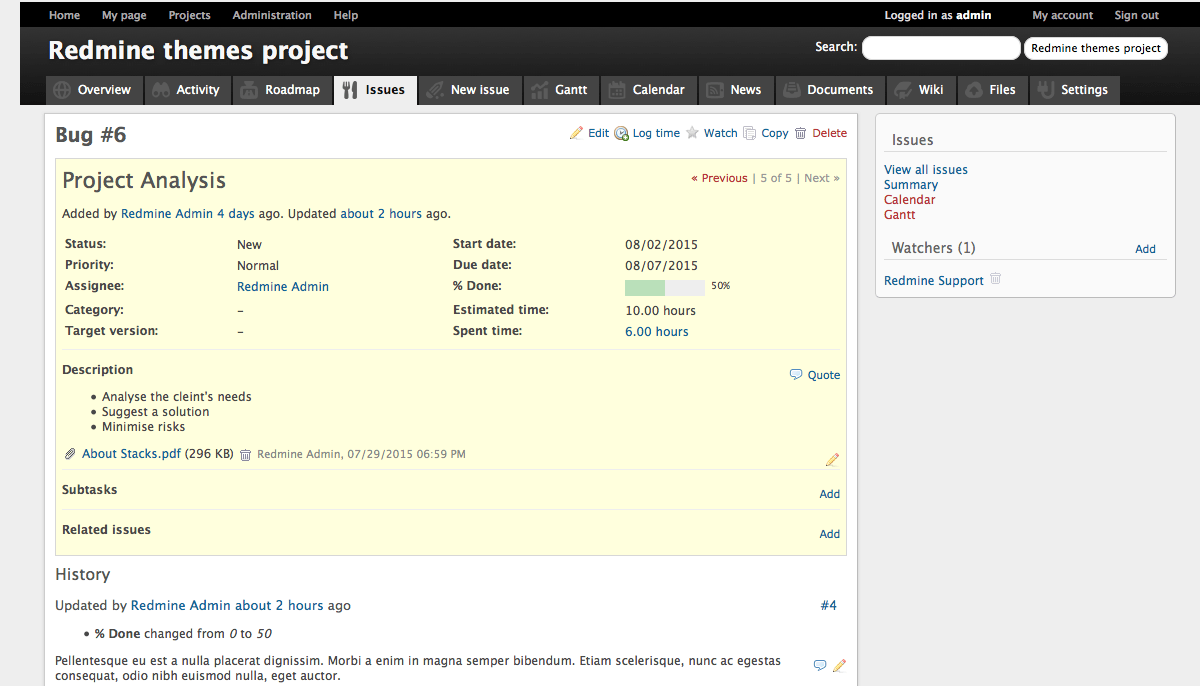Open the 6.00 hours spent time link
The image size is (1200, 686).
tap(657, 332)
